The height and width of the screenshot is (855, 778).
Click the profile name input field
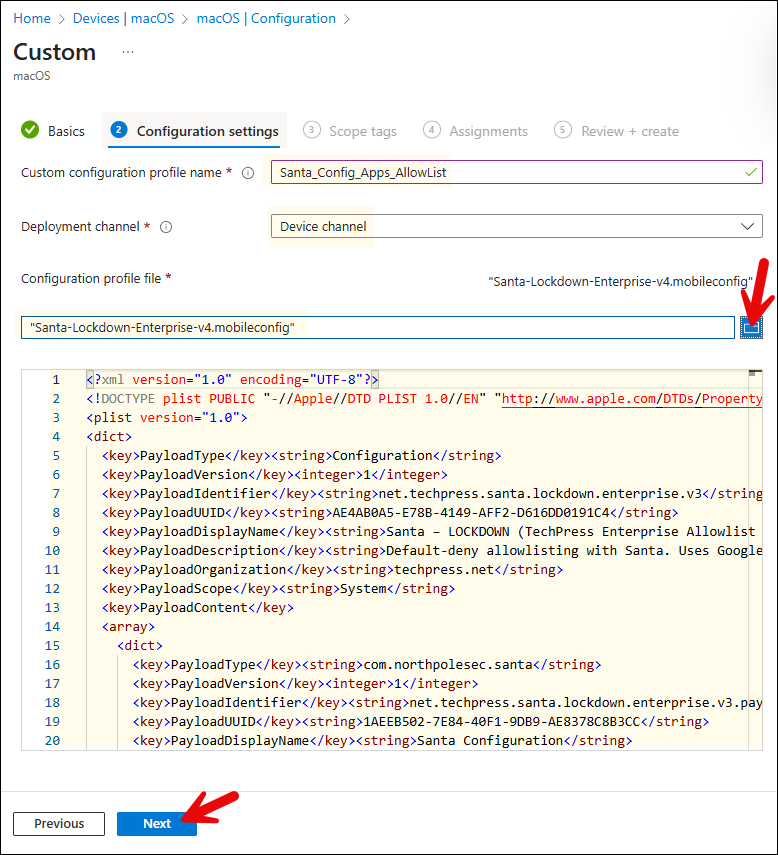click(x=516, y=172)
